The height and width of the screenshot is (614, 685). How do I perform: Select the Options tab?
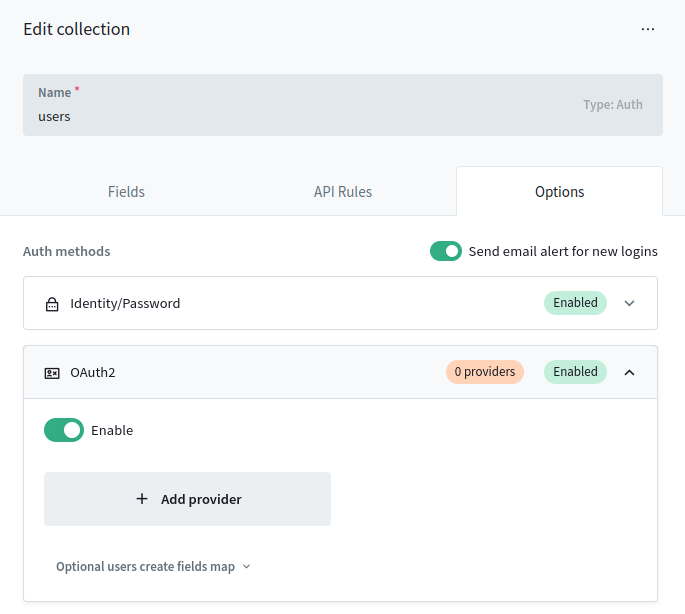pyautogui.click(x=559, y=192)
